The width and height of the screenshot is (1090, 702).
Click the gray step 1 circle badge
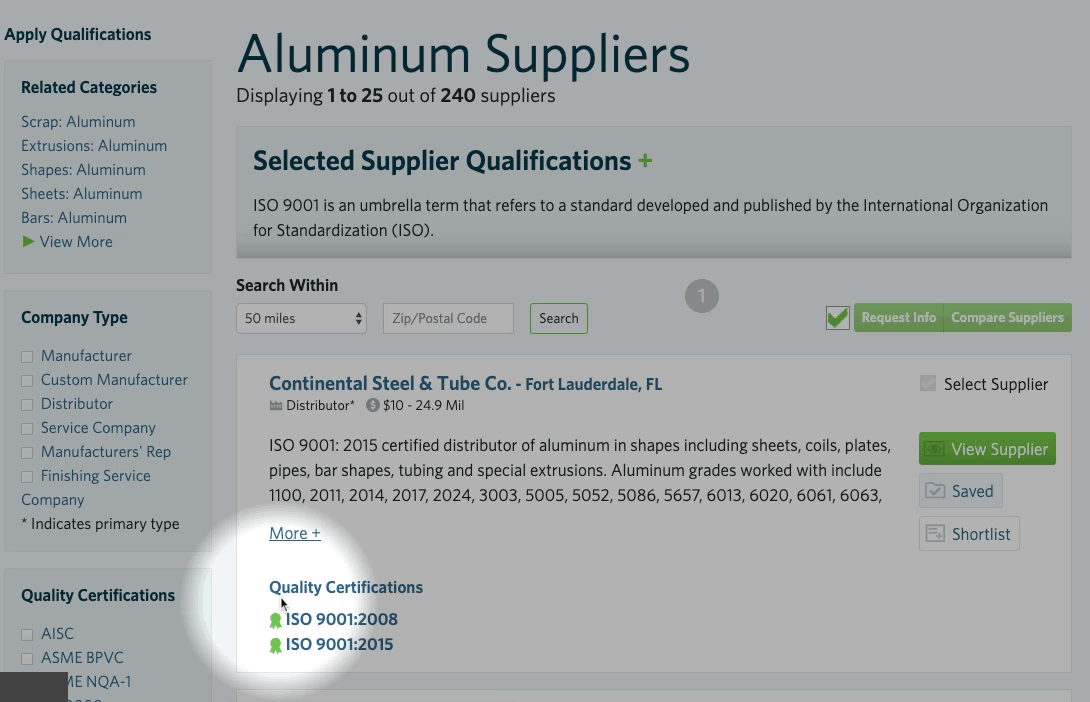[702, 296]
